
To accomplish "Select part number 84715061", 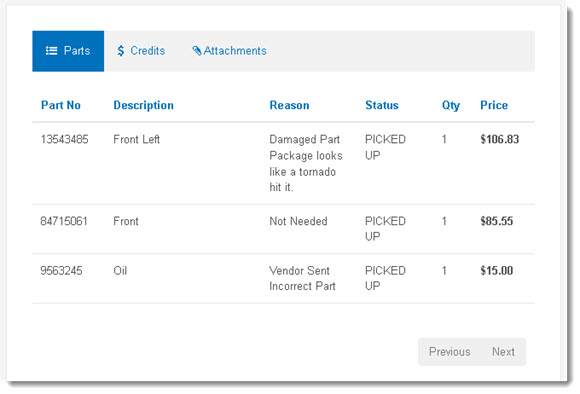I will [x=64, y=221].
